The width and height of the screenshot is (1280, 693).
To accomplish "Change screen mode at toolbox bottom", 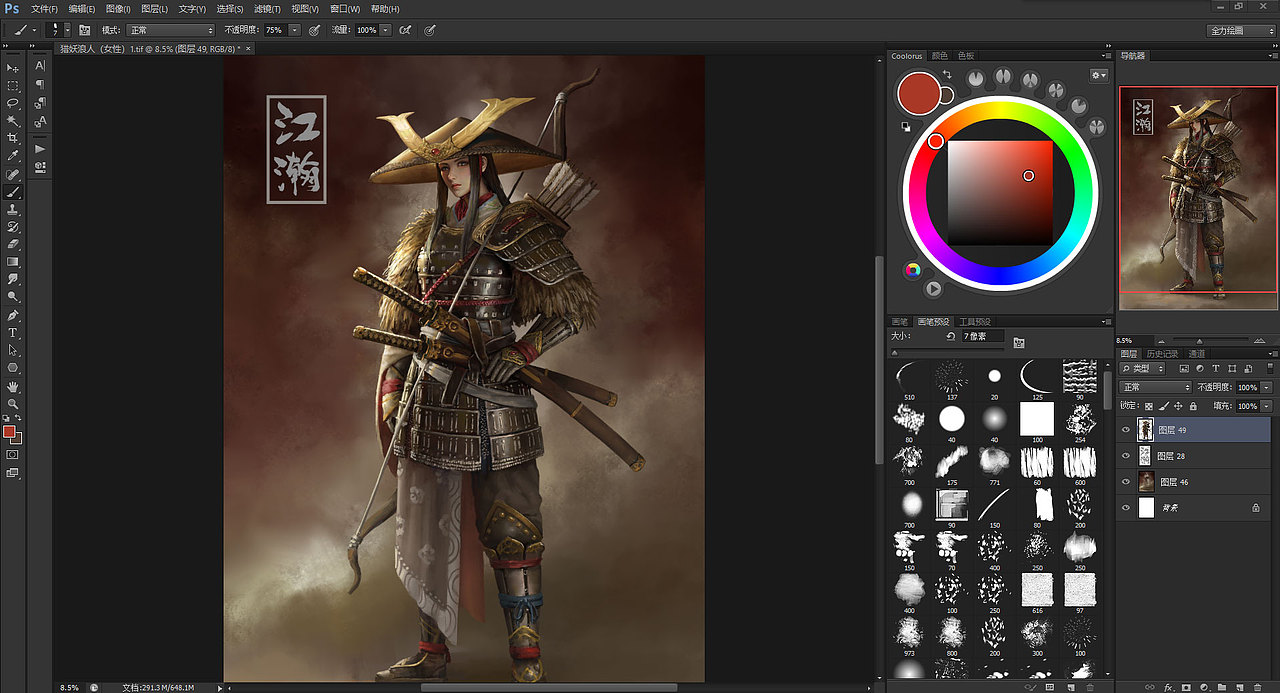I will coord(13,473).
